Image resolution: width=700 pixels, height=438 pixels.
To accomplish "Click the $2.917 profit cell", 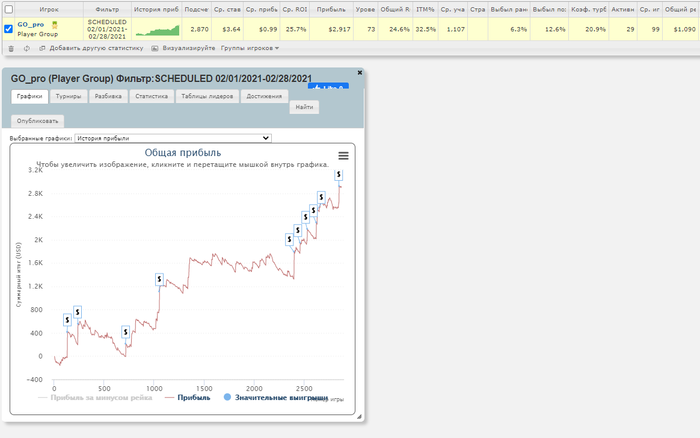I will tap(331, 29).
